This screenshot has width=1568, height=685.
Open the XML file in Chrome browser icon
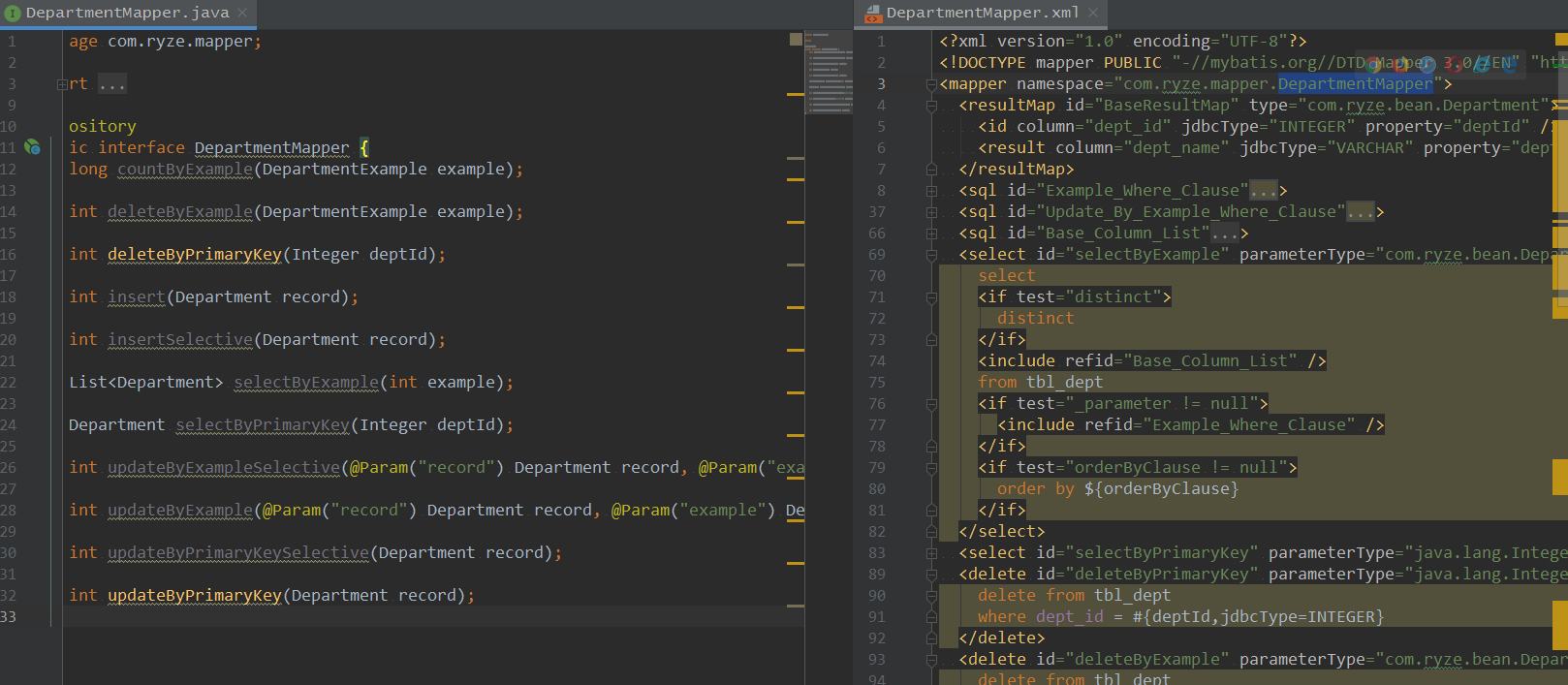click(1374, 64)
